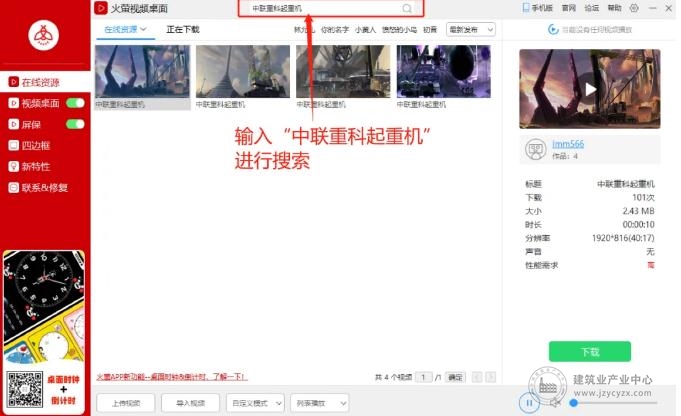
Task: Click the green 下载 button
Action: (x=590, y=351)
